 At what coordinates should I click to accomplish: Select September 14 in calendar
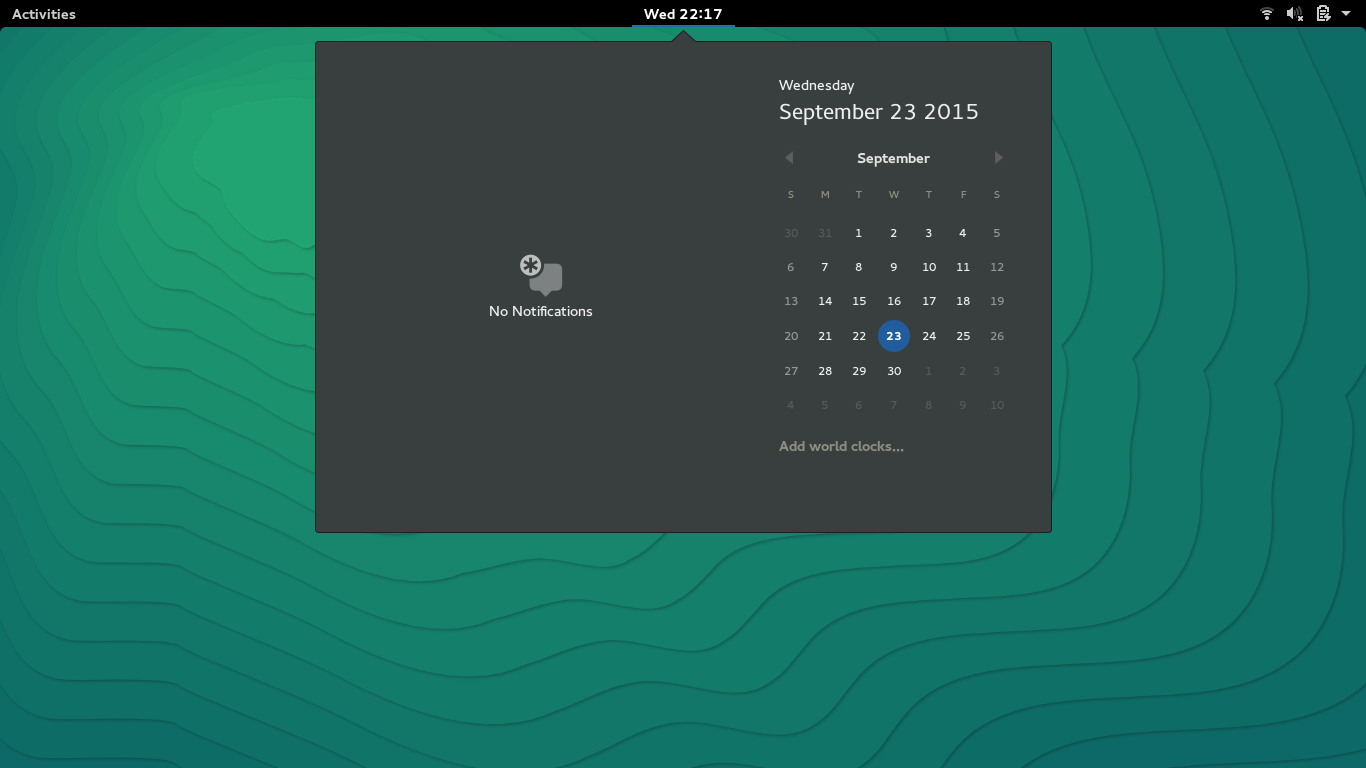825,301
